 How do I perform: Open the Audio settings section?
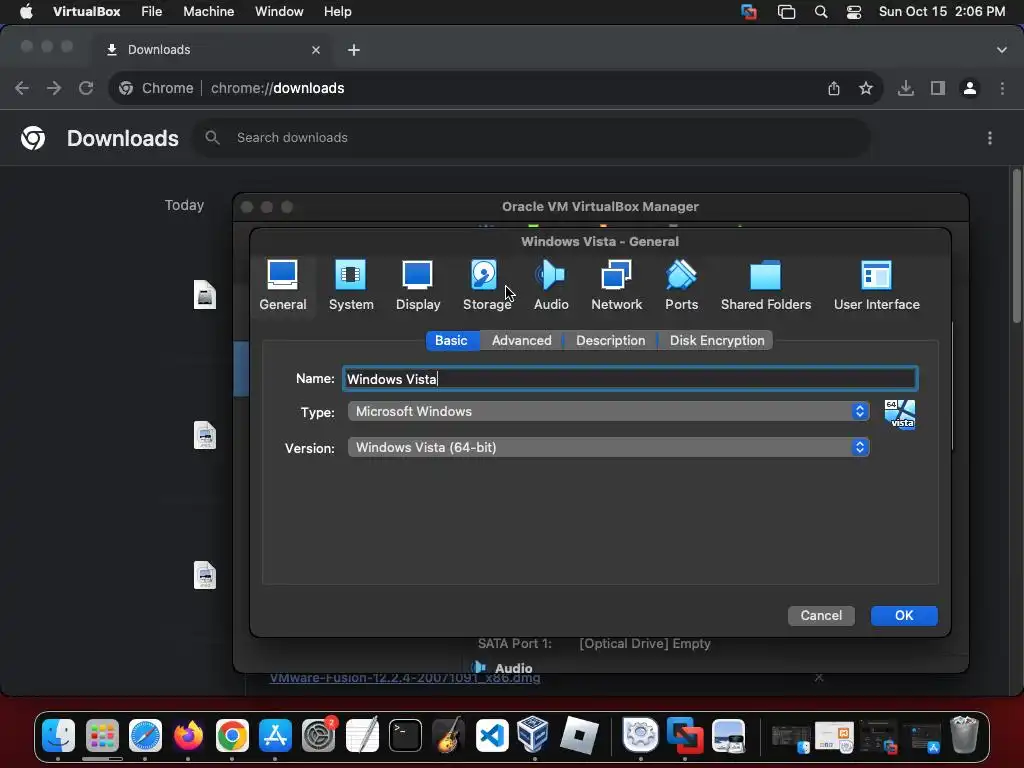pyautogui.click(x=551, y=285)
